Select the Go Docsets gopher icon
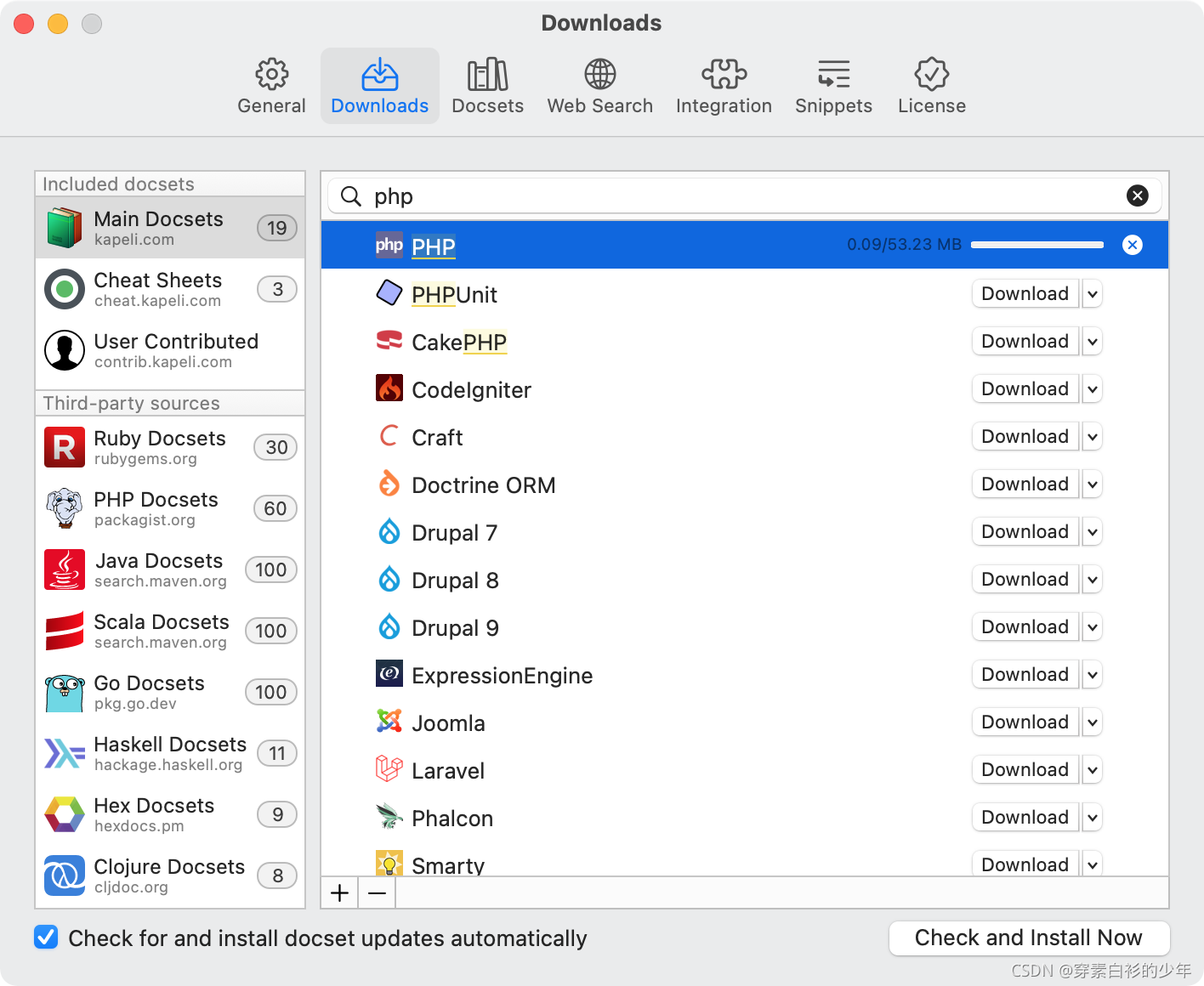Image resolution: width=1204 pixels, height=986 pixels. click(64, 692)
